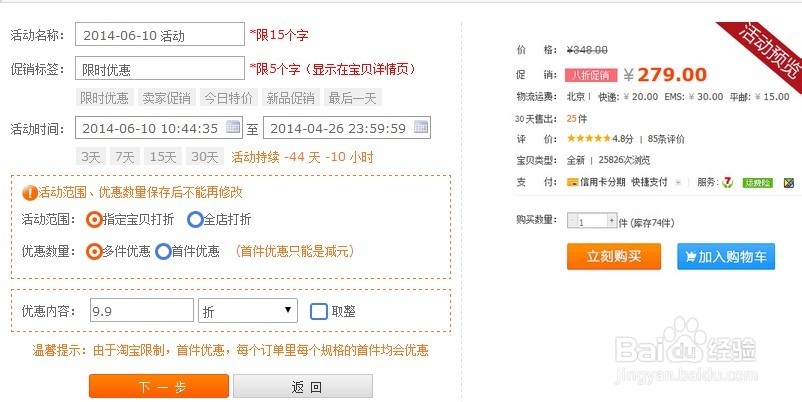Click the 下一步 button
Viewport: 802px width, 402px height.
click(x=159, y=386)
